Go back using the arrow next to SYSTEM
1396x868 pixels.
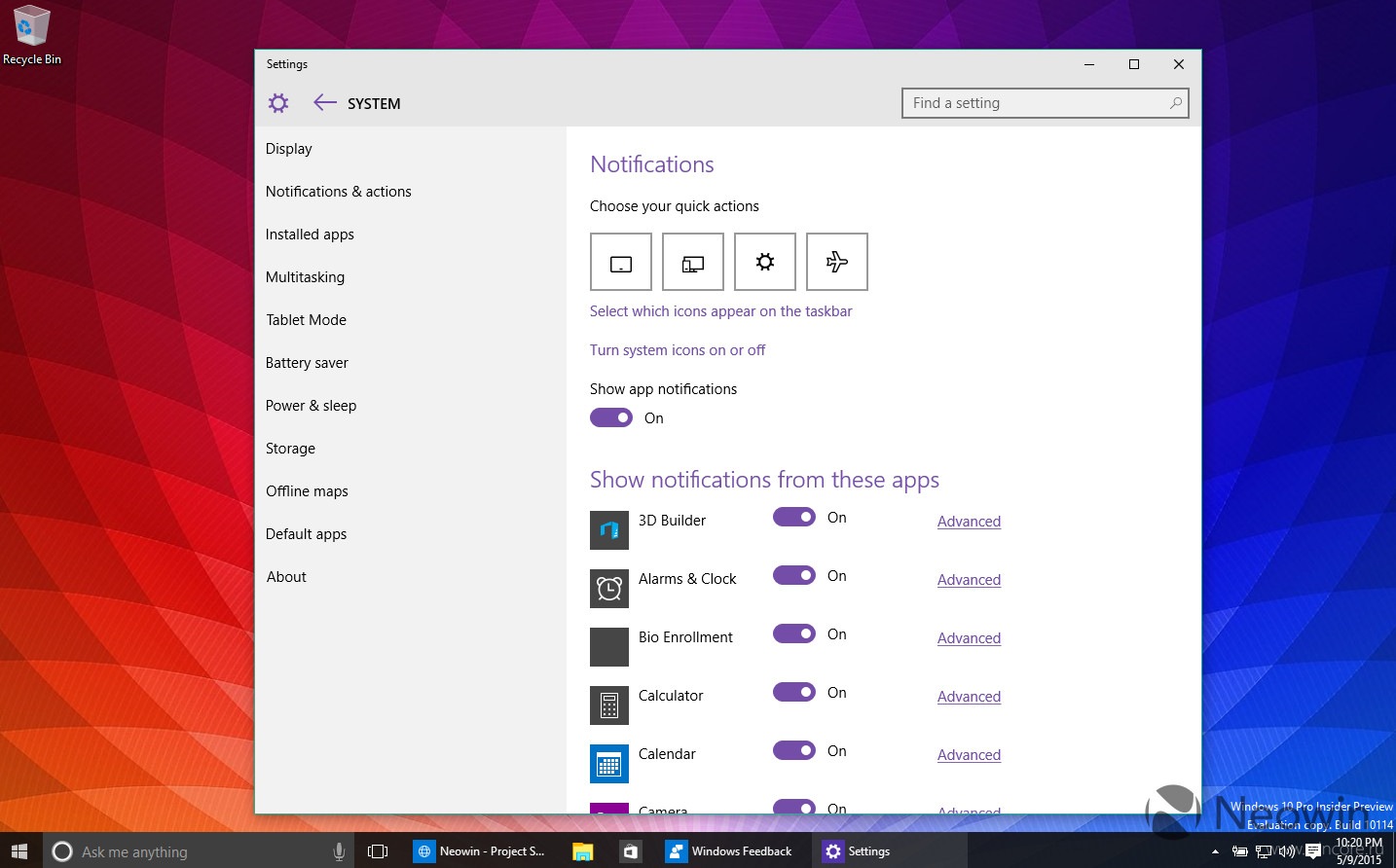pos(325,102)
